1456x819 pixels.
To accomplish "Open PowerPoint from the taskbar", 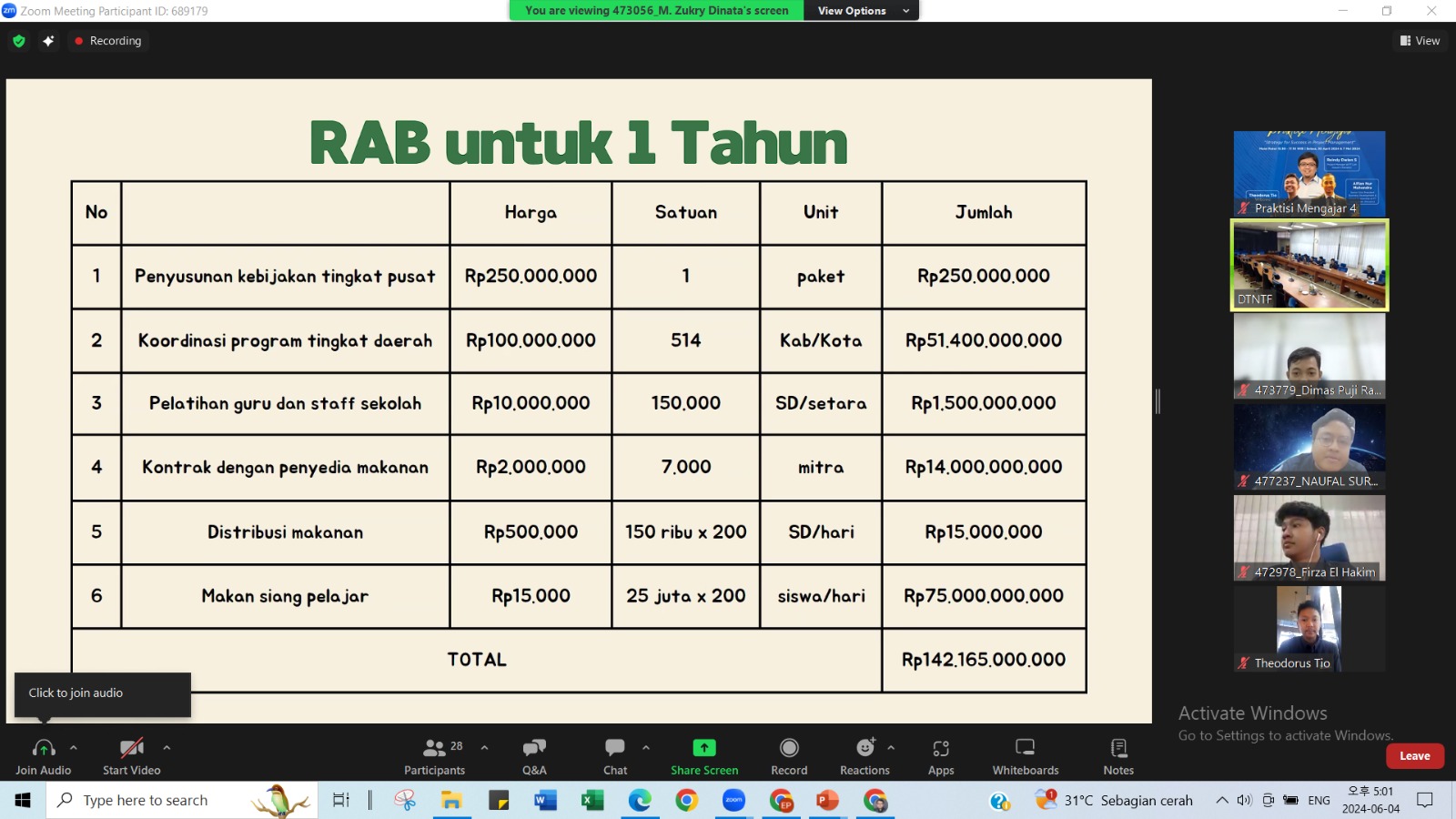I will tap(827, 800).
